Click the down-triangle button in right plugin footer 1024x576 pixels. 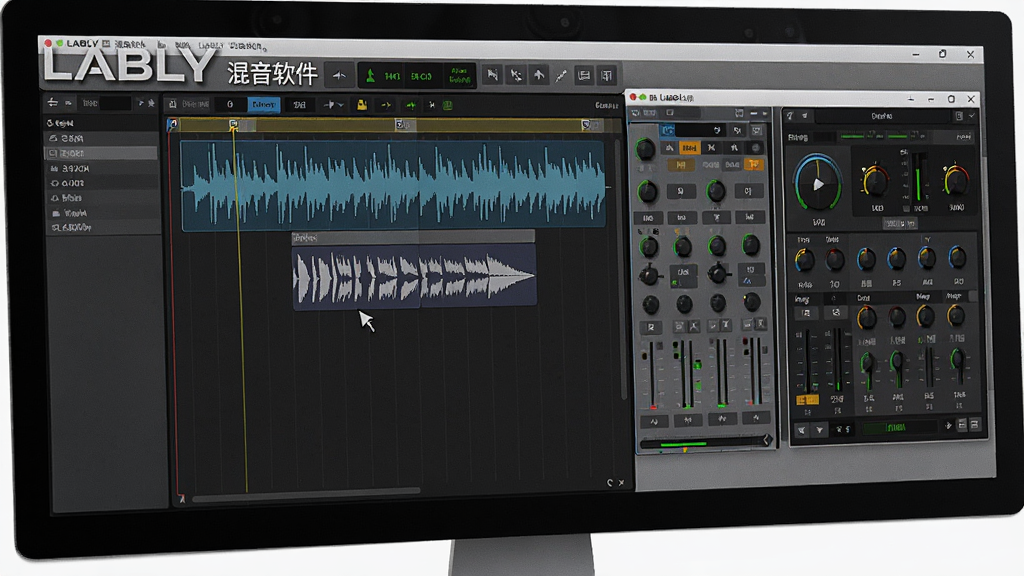tap(820, 430)
